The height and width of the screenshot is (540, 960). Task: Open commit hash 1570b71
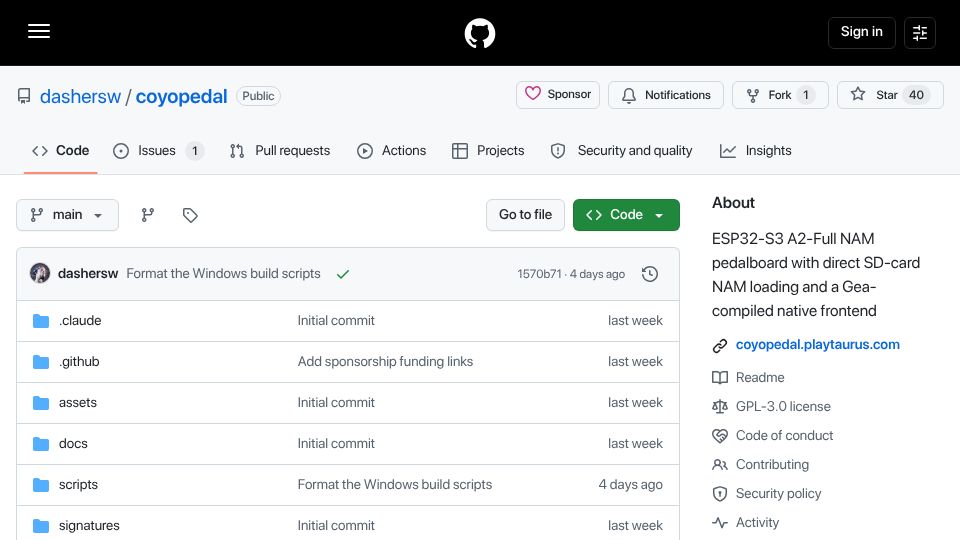point(539,274)
